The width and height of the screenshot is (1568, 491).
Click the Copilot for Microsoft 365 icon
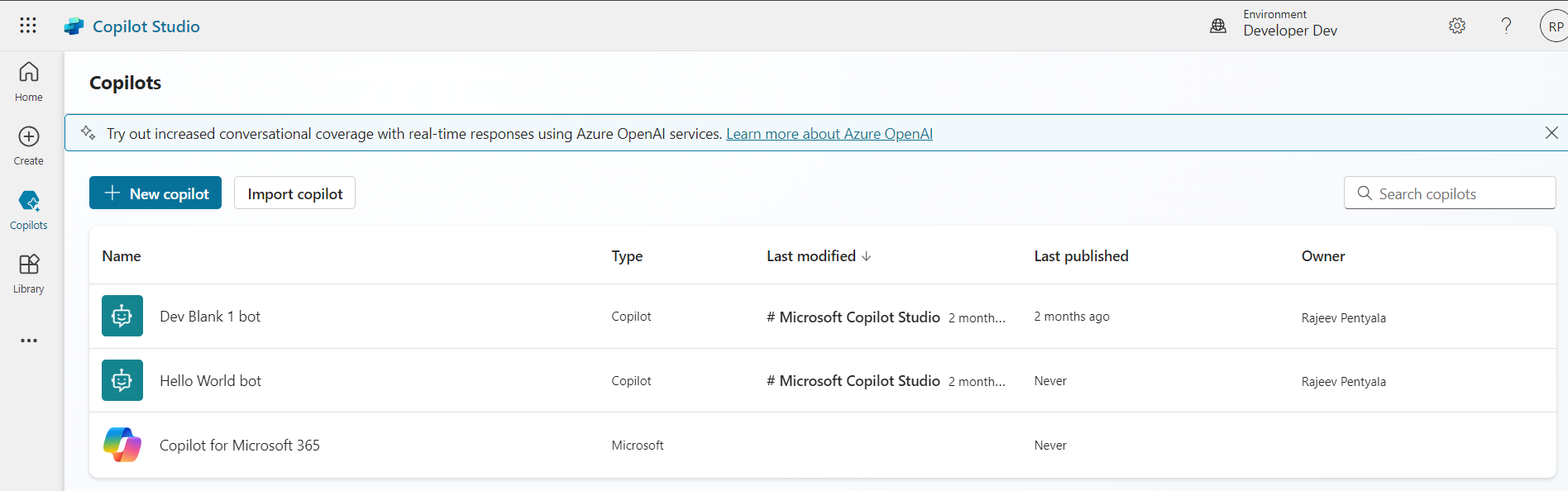pyautogui.click(x=122, y=445)
